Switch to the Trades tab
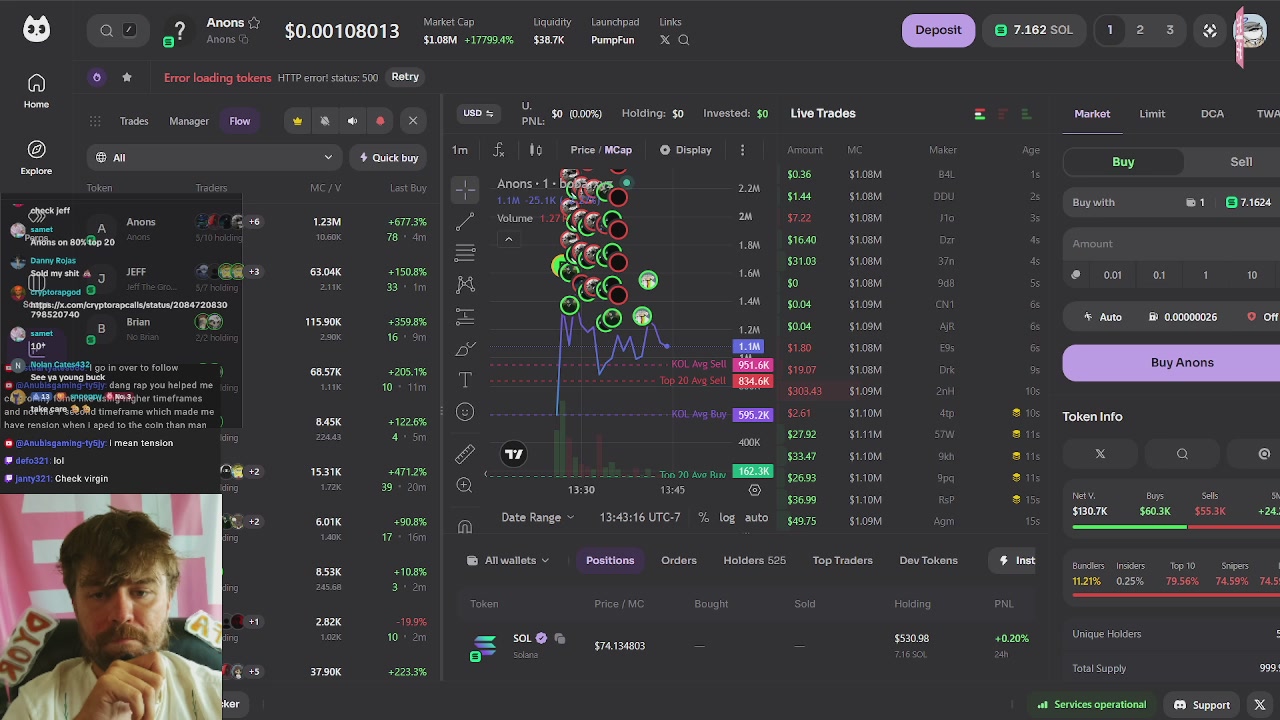 point(134,121)
